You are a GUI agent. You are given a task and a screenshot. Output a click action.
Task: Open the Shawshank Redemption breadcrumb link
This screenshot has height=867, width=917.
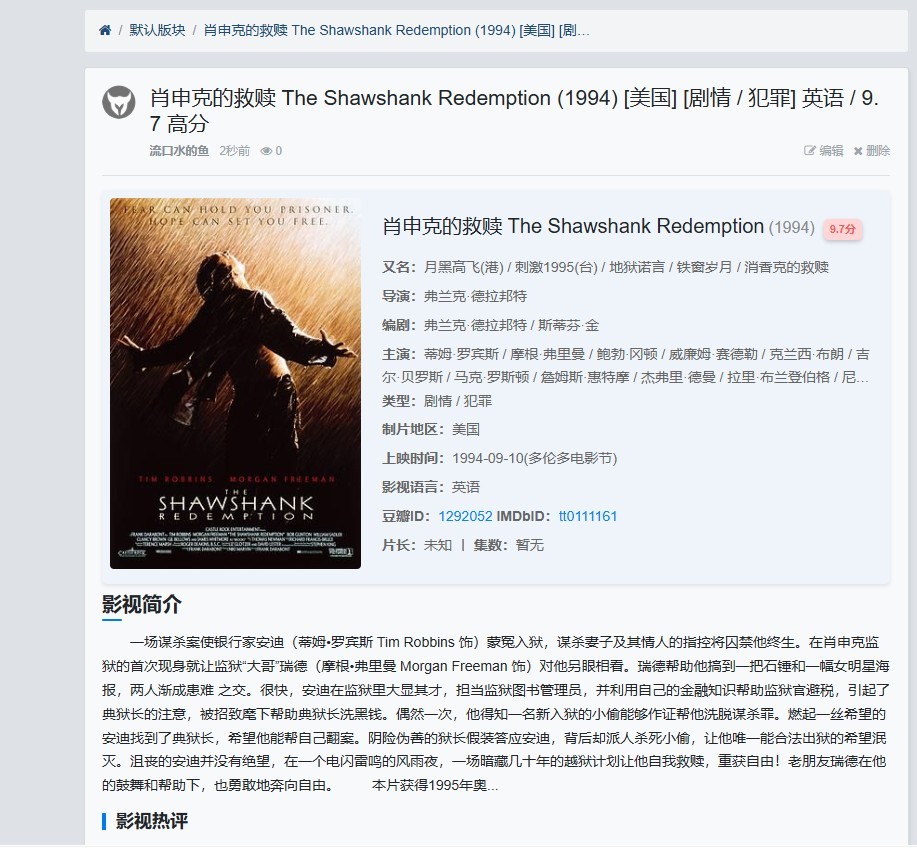(397, 30)
